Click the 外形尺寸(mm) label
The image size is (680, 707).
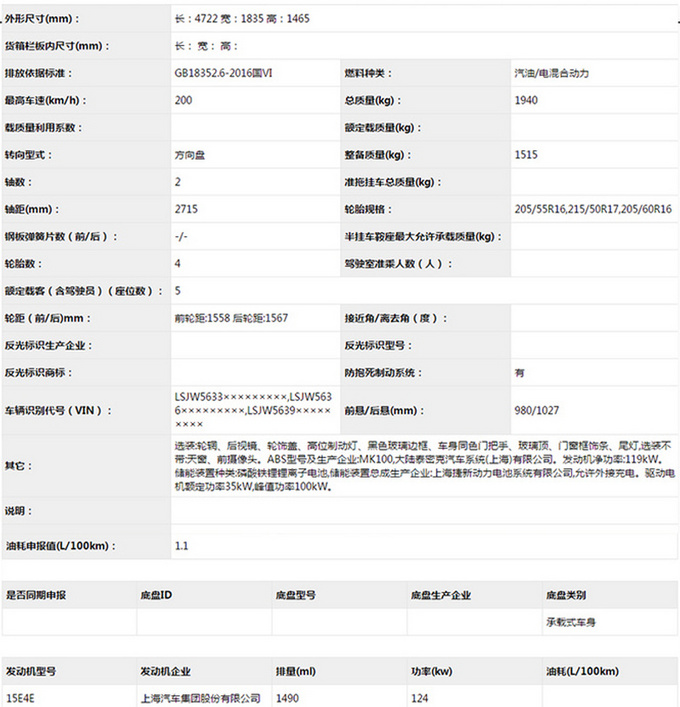tap(42, 19)
